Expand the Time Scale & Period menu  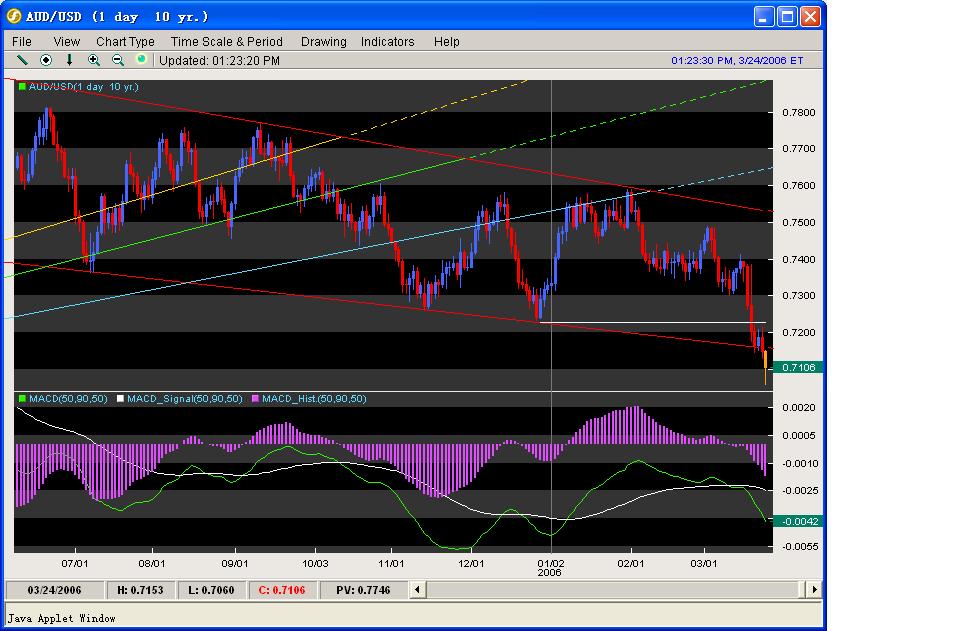click(226, 41)
